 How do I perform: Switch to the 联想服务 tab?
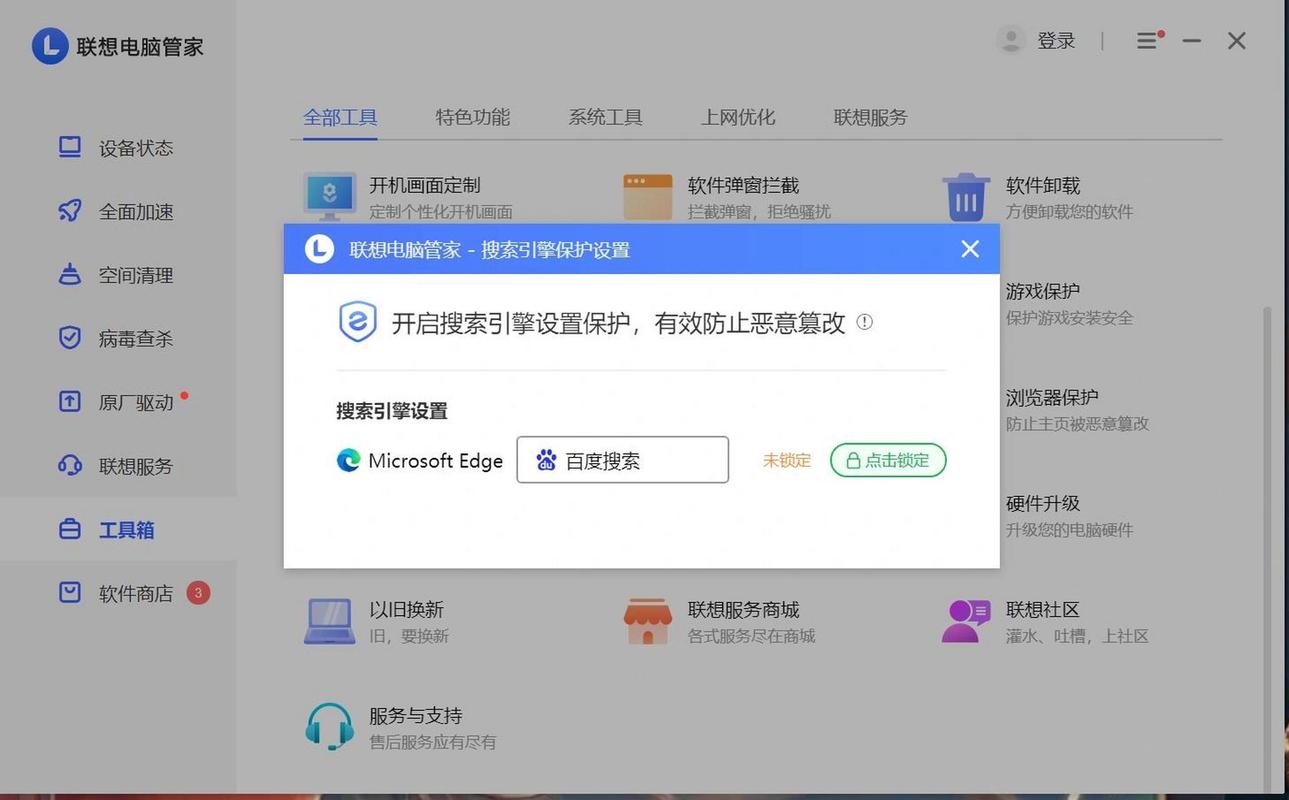point(870,117)
